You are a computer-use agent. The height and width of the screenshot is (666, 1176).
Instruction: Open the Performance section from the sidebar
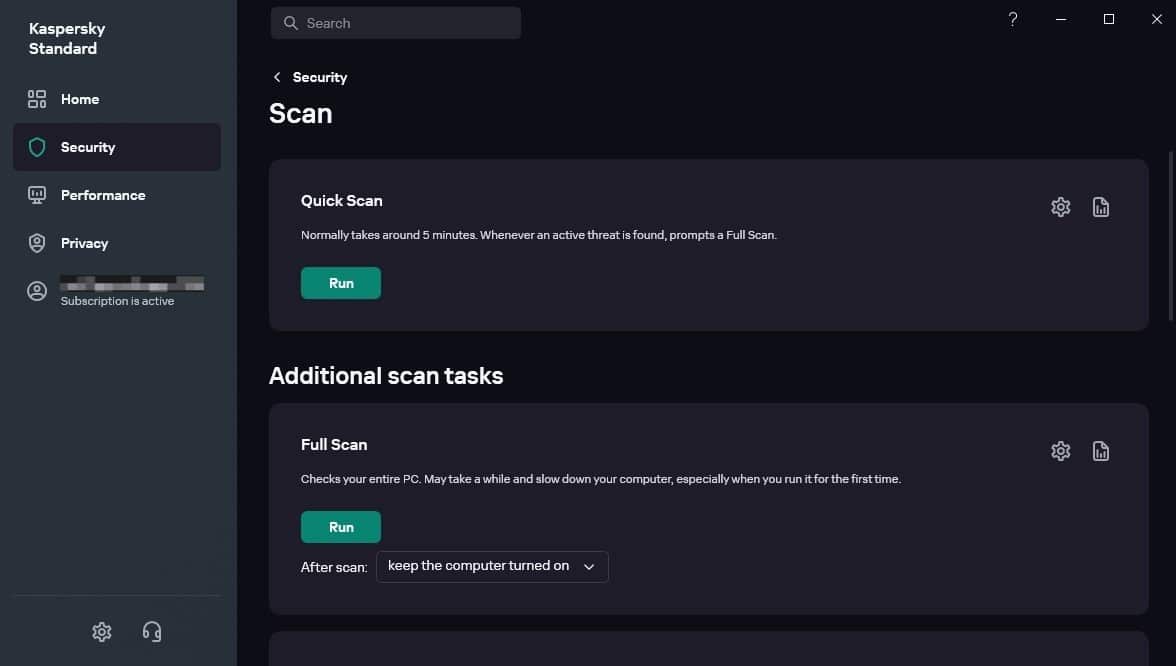point(102,195)
